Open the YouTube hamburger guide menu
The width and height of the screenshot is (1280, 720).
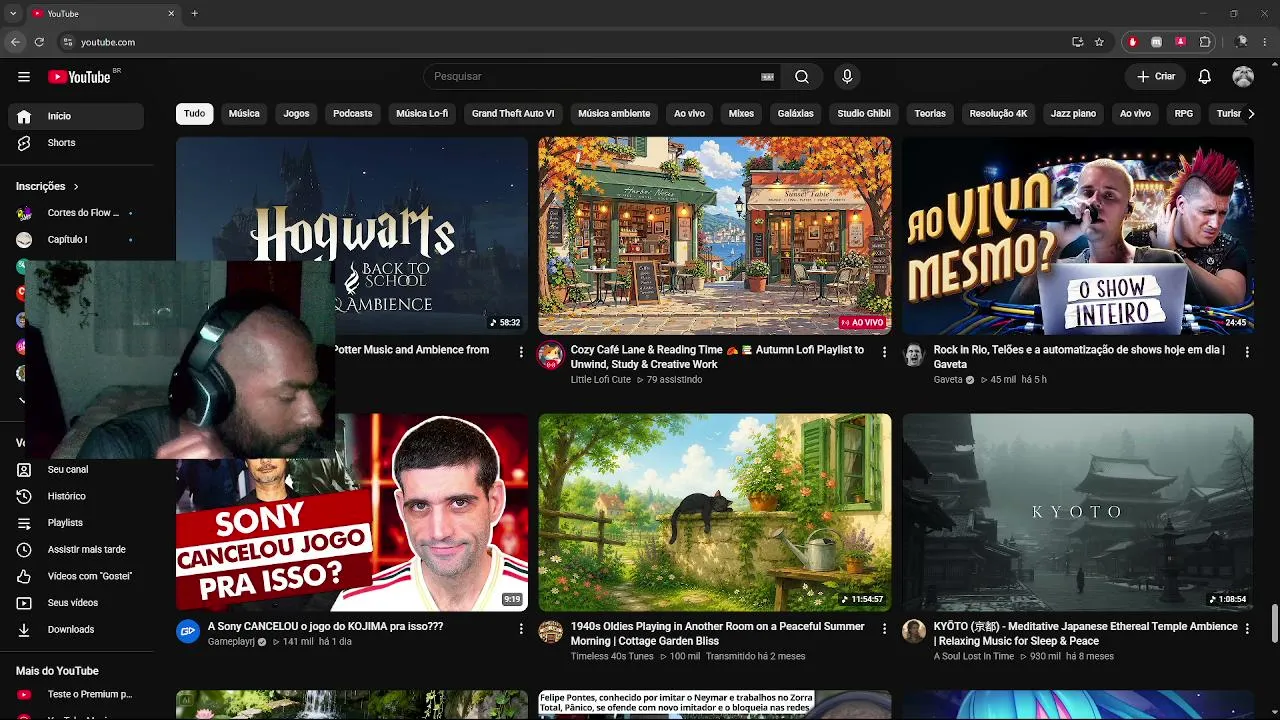tap(24, 77)
